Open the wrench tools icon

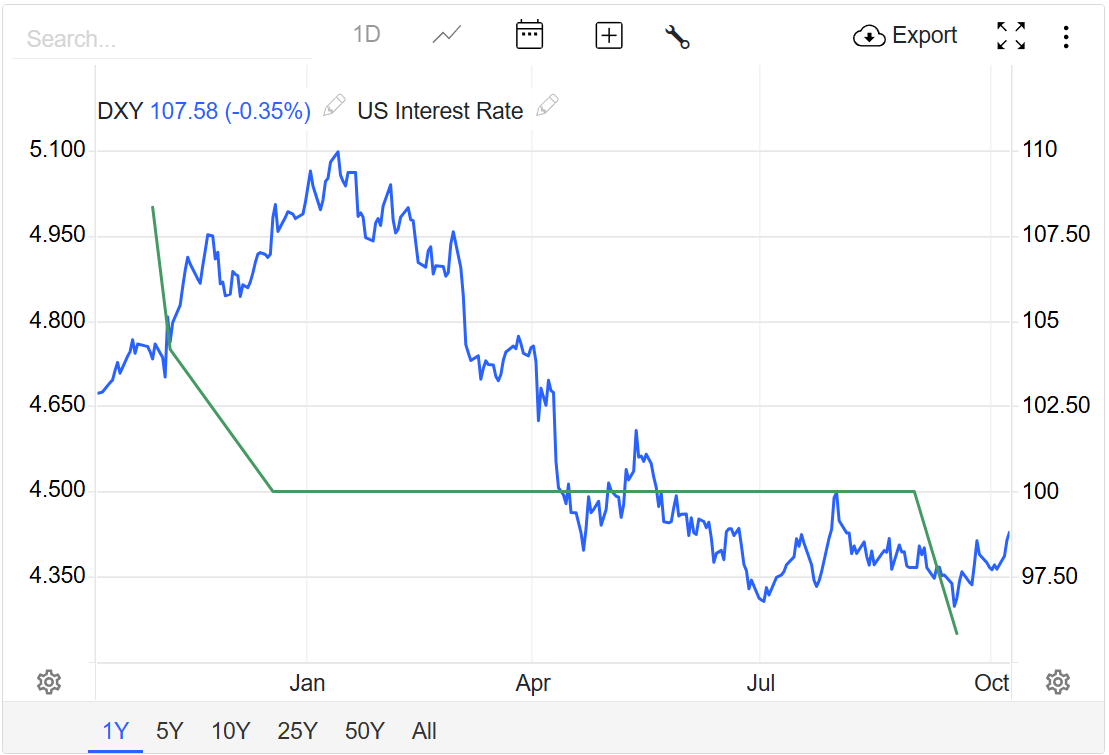tap(677, 37)
